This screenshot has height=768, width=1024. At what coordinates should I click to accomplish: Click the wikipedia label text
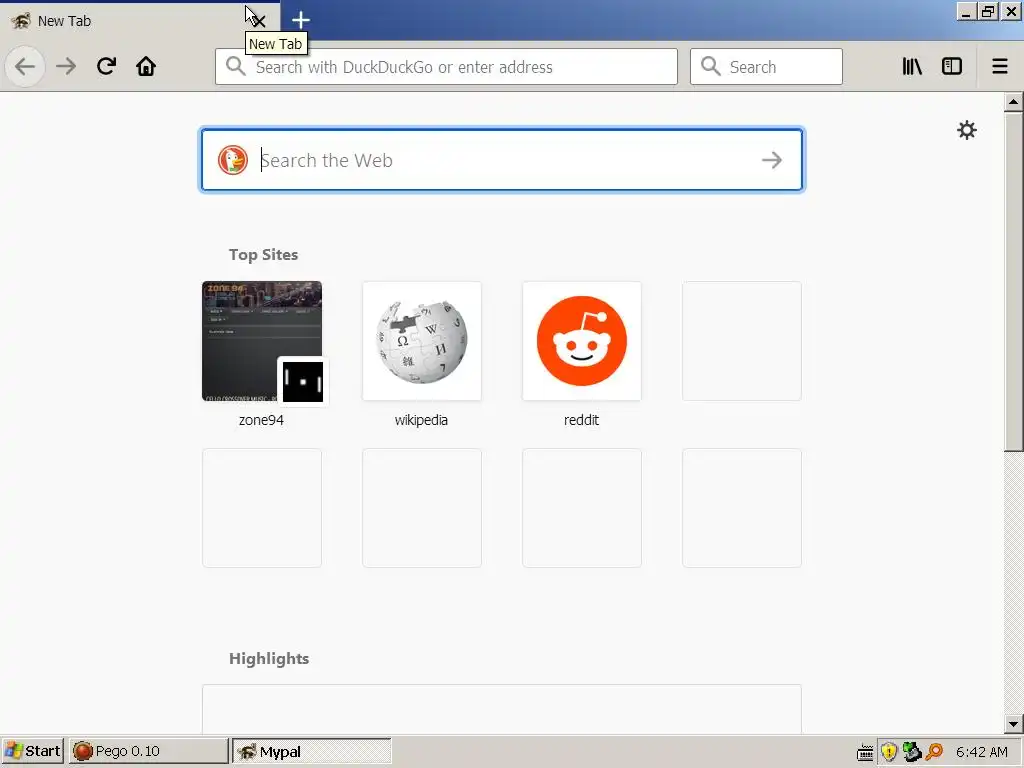pos(421,420)
